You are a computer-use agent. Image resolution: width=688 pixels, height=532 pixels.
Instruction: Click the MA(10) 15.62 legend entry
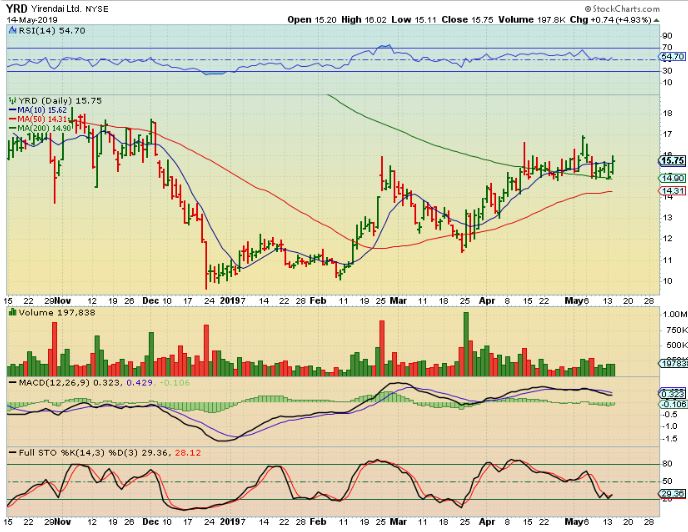coord(38,110)
